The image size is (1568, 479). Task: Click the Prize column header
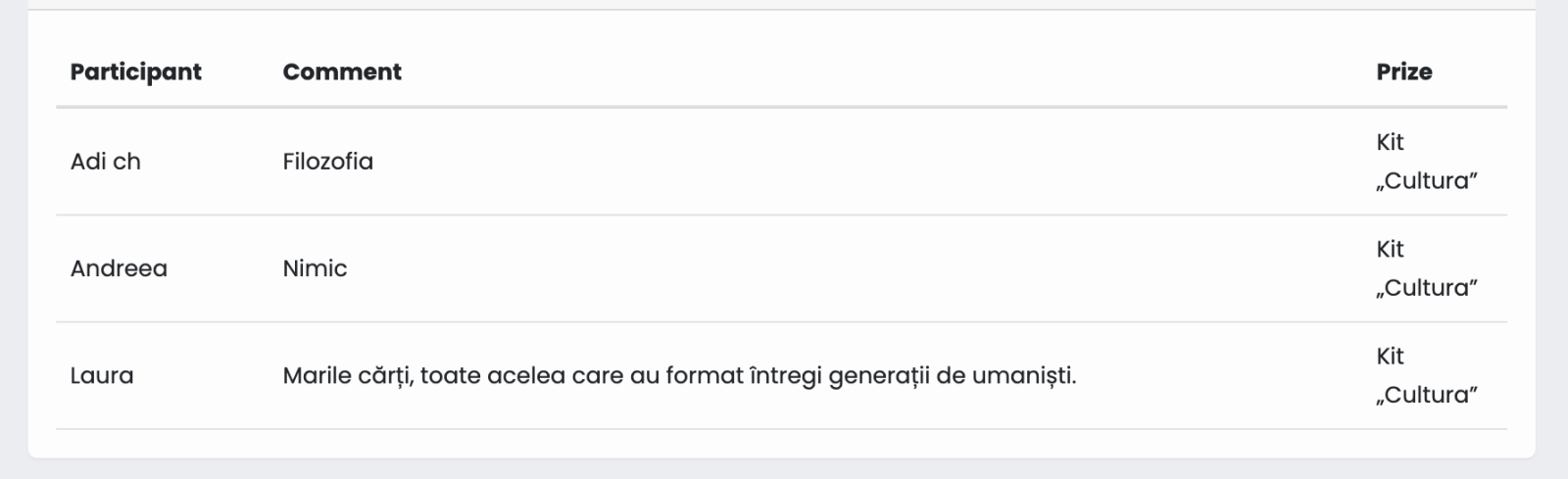pos(1403,72)
